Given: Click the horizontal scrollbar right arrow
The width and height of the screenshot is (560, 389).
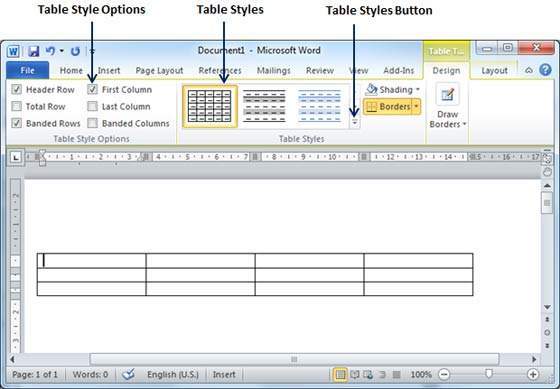Looking at the screenshot, I should tap(534, 359).
